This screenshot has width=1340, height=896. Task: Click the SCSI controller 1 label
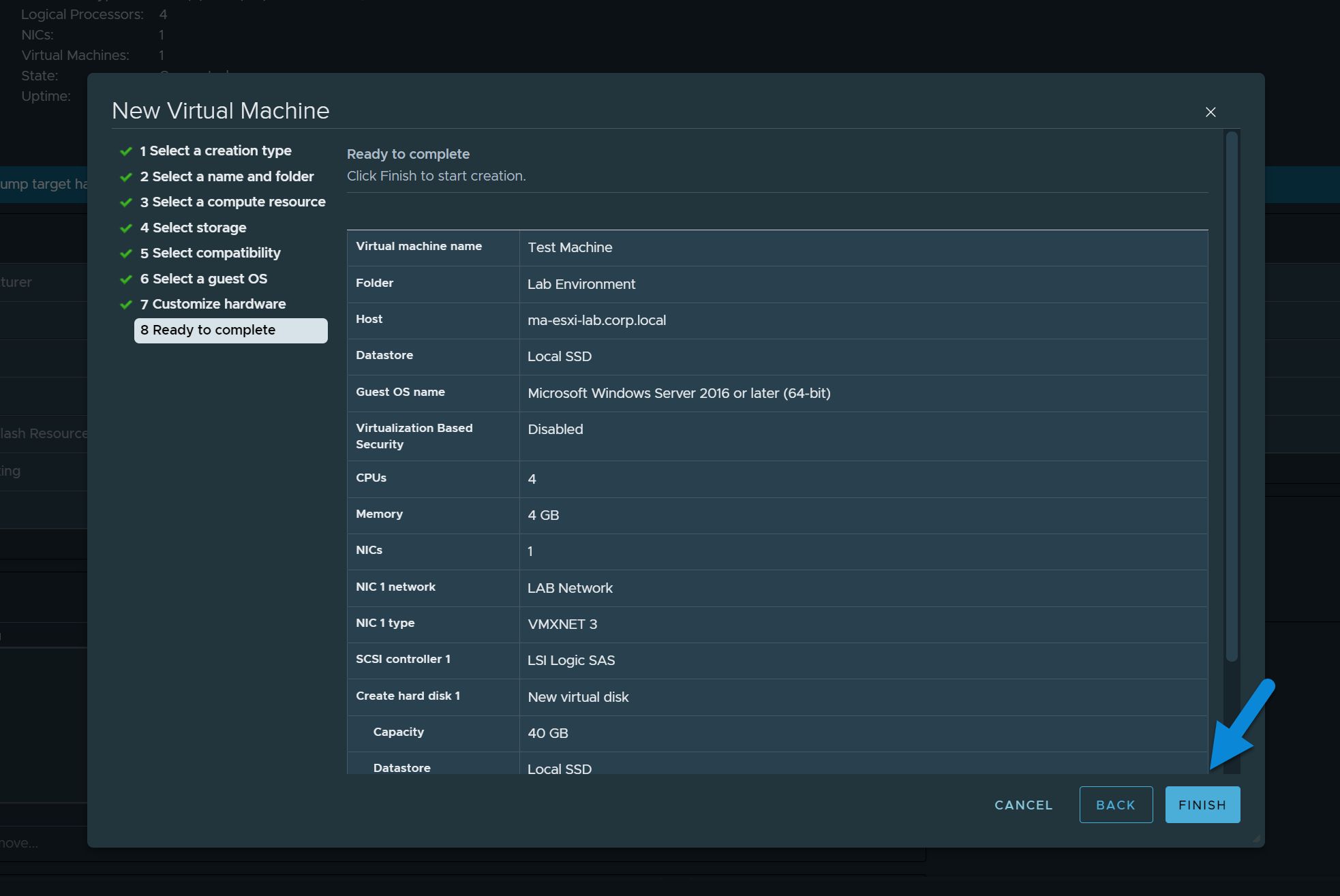tap(403, 659)
